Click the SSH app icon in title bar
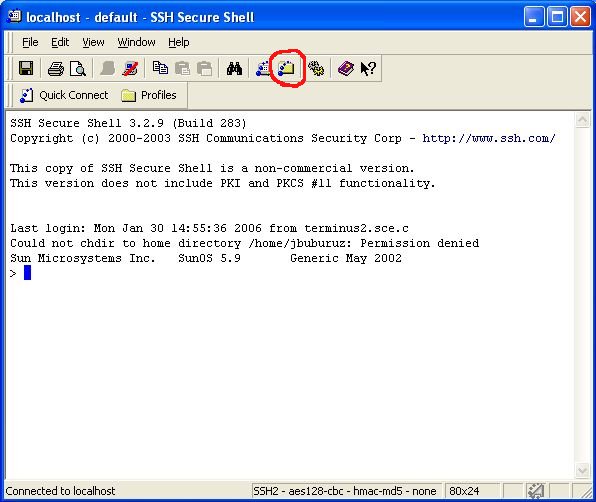Image resolution: width=596 pixels, height=502 pixels. coord(14,16)
